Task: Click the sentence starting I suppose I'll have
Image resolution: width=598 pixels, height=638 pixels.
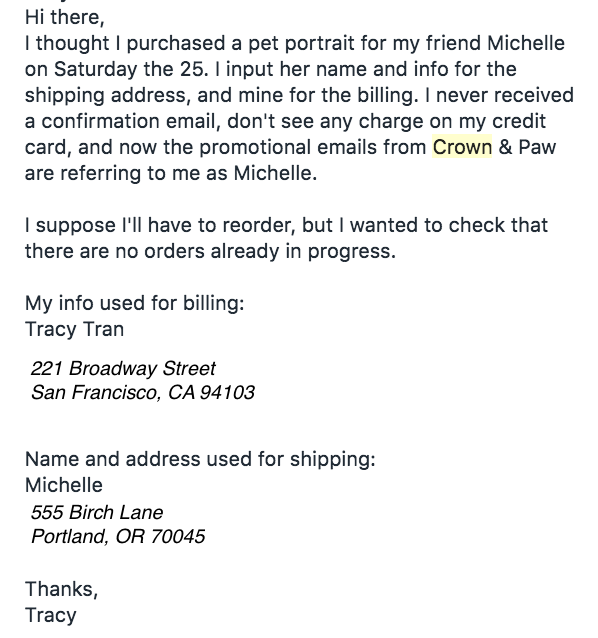Action: coord(286,238)
